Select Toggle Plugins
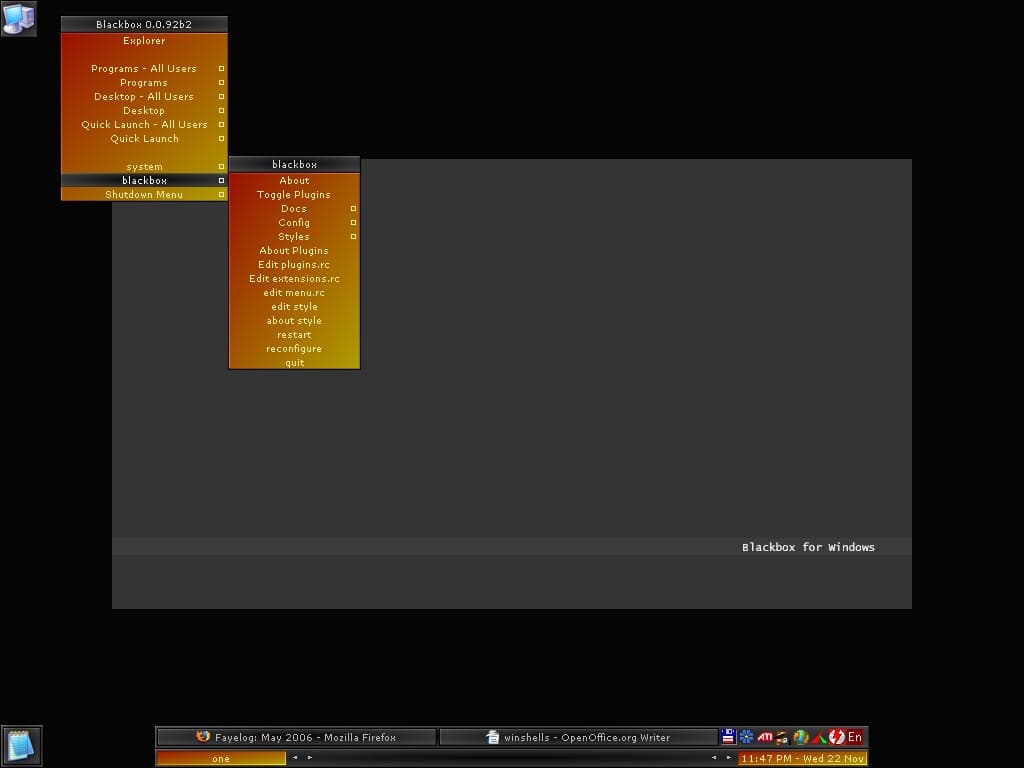 [295, 195]
